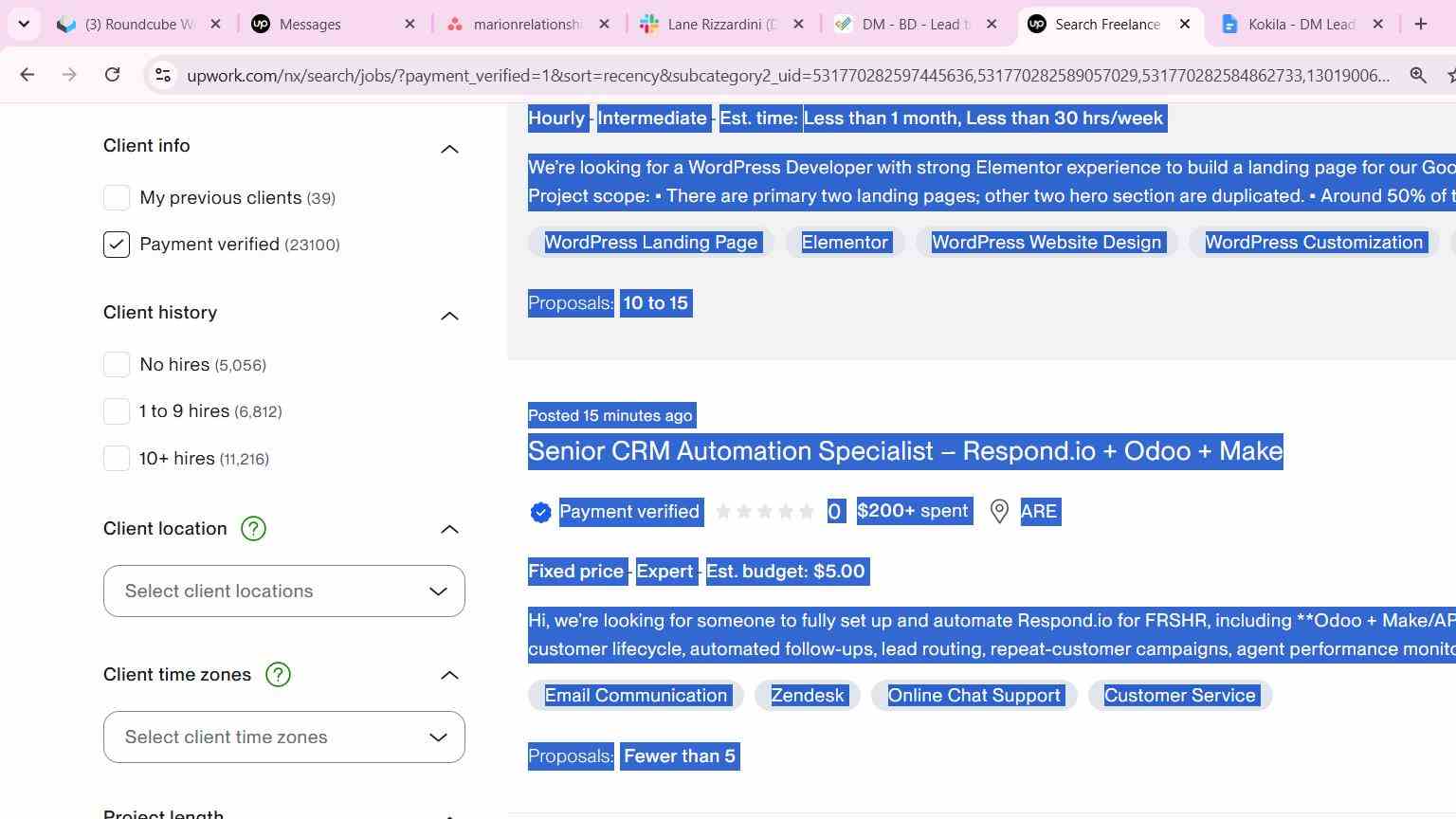This screenshot has height=819, width=1456.
Task: Click the Client location help icon
Action: (253, 529)
